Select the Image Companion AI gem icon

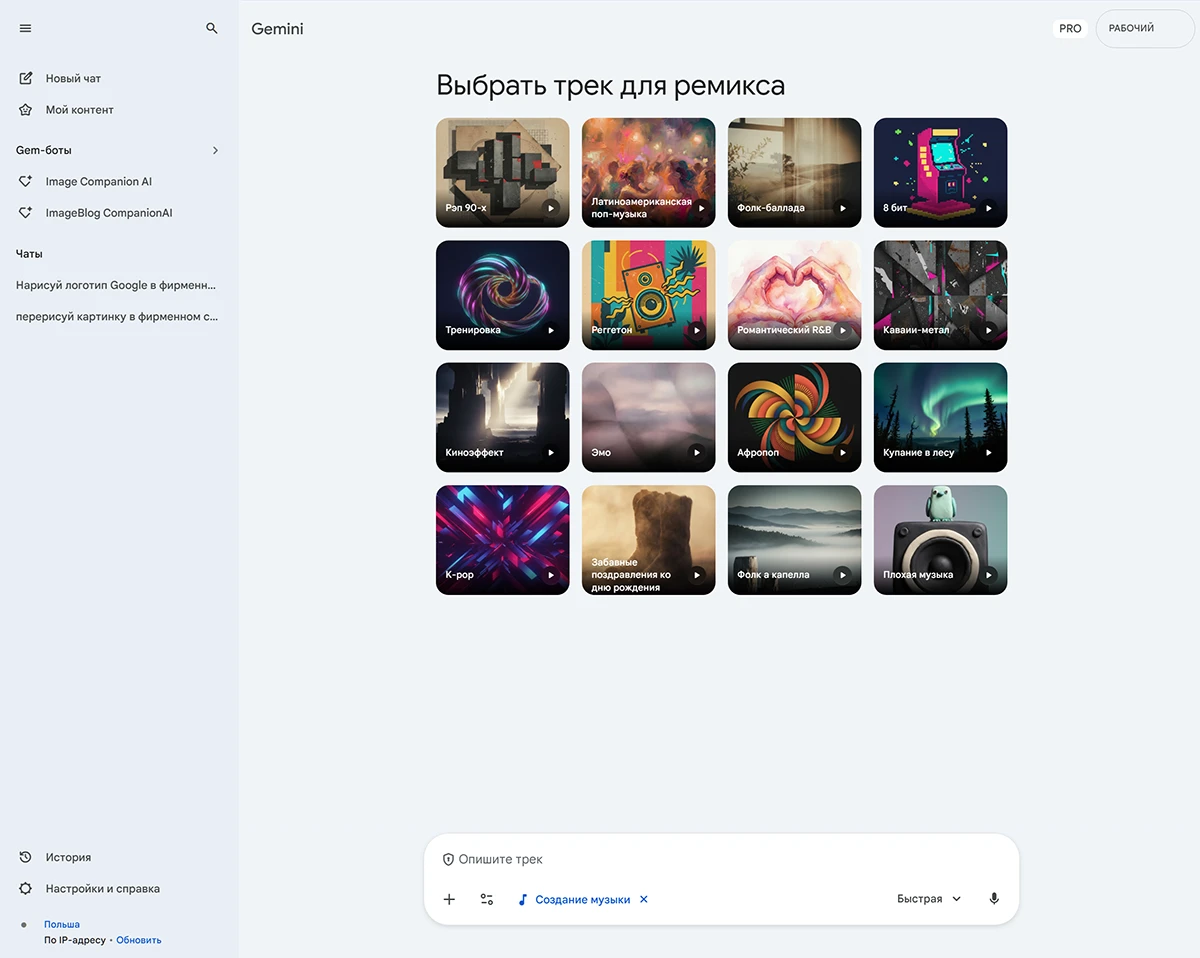coord(24,181)
